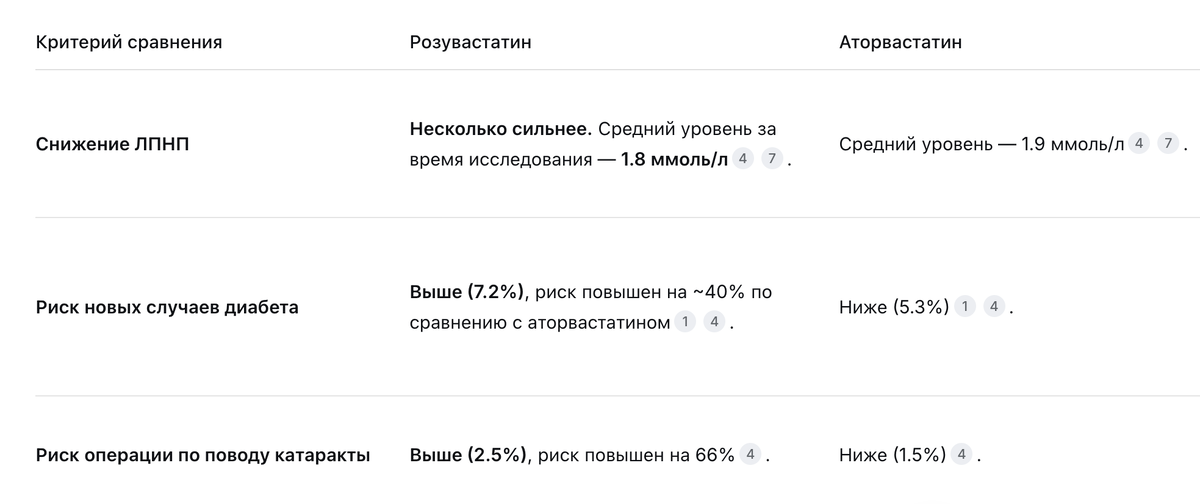Open citation 4 next to Ниже (1.5%)
The height and width of the screenshot is (504, 1200).
[x=961, y=455]
